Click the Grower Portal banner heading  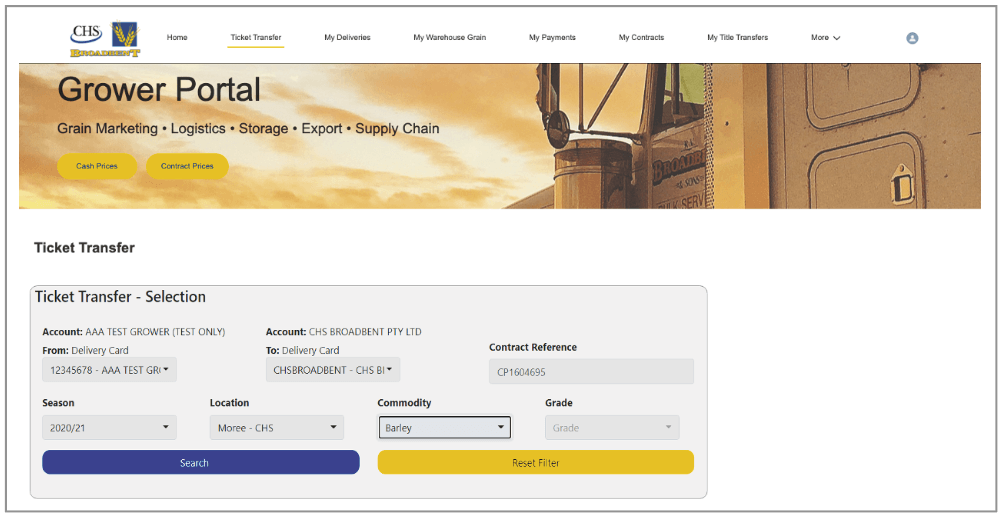click(x=159, y=90)
